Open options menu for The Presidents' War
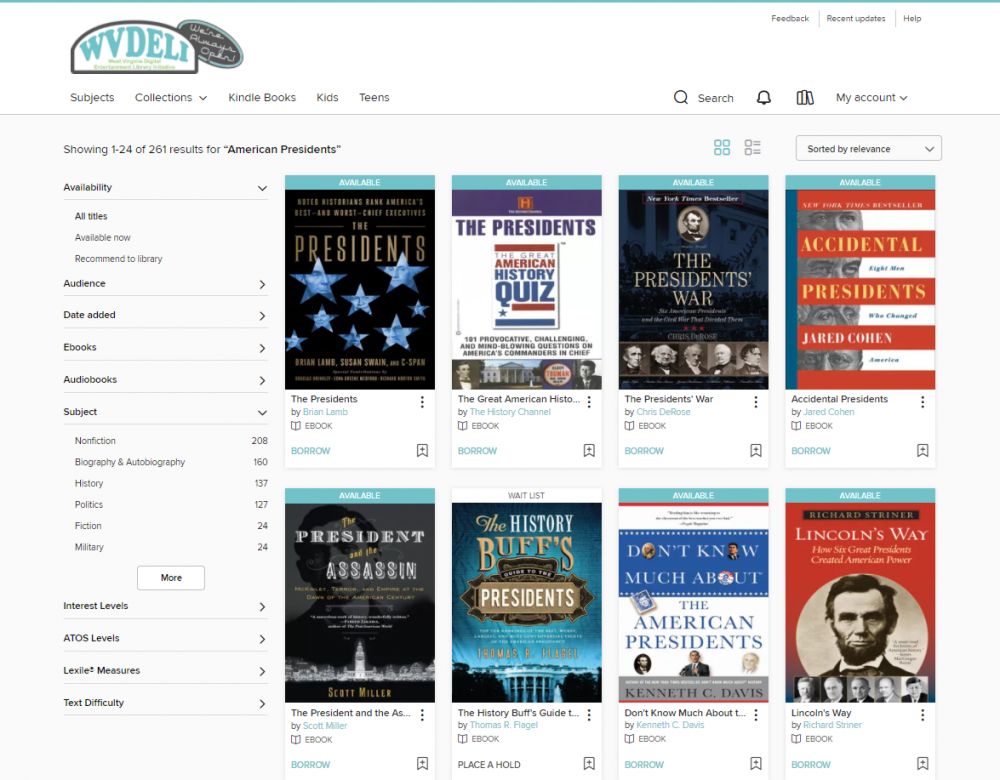The width and height of the screenshot is (1000, 780). point(756,402)
